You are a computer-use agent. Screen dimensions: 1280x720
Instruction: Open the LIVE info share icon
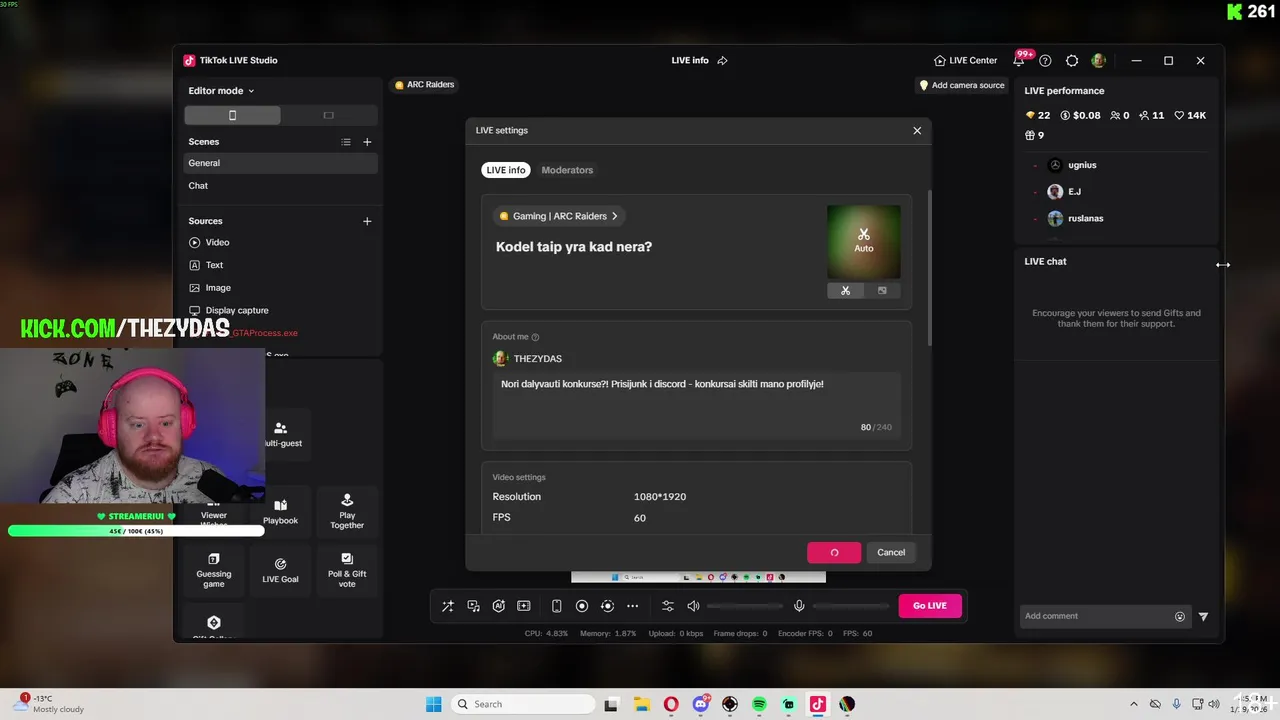click(x=722, y=60)
